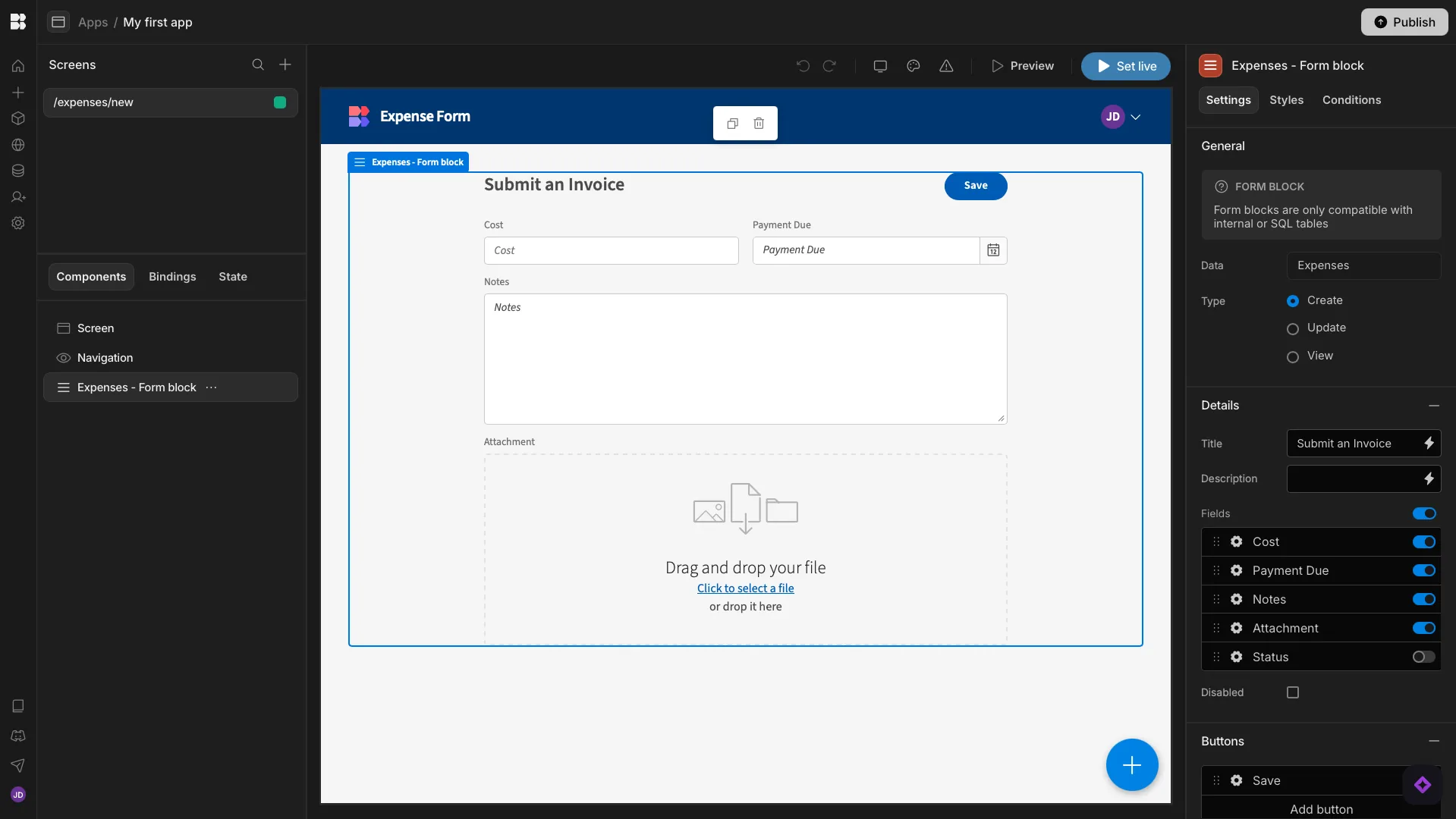Screen dimensions: 1456x819
Task: Switch to the State tab
Action: click(233, 277)
